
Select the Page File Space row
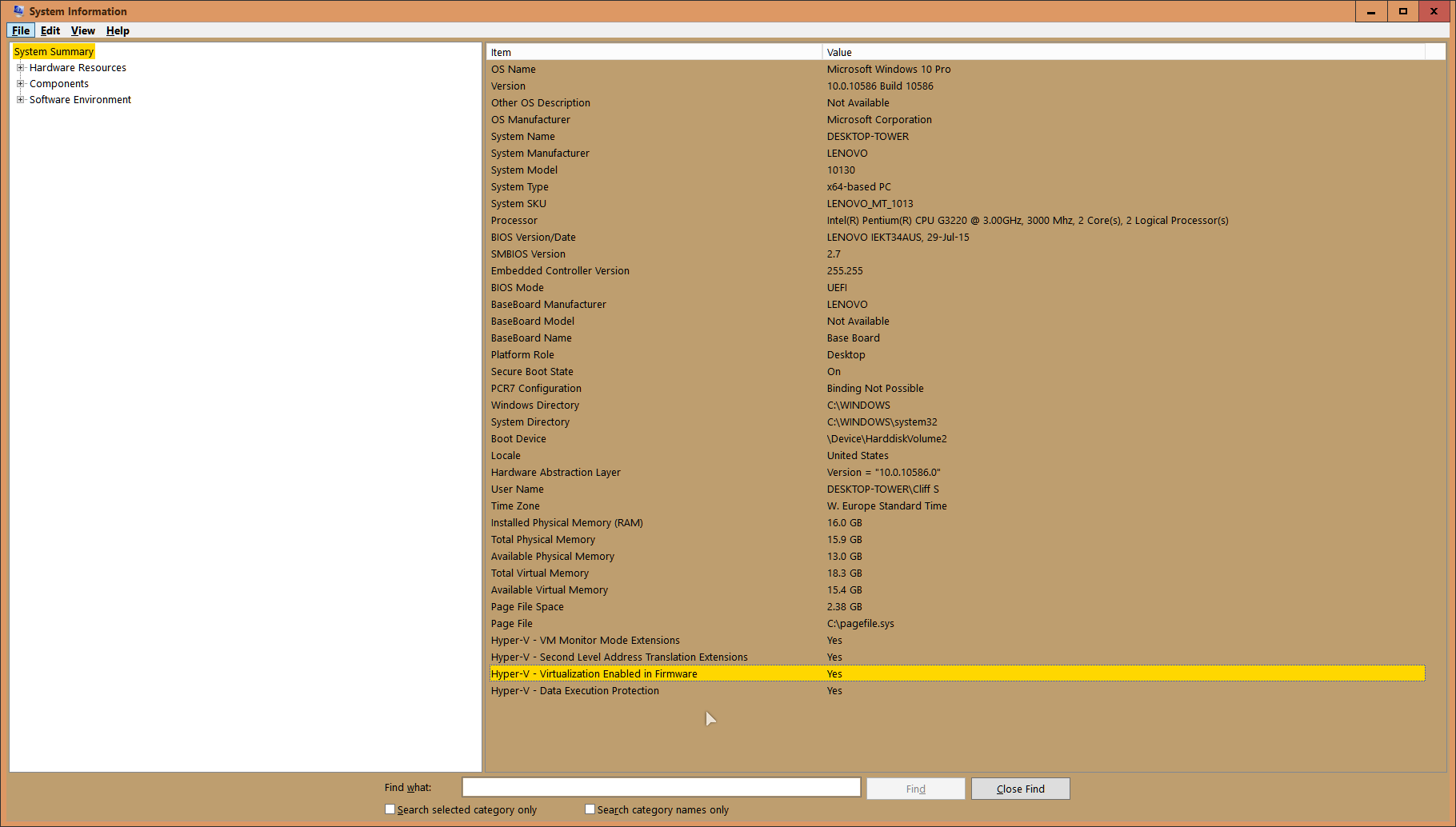(957, 606)
